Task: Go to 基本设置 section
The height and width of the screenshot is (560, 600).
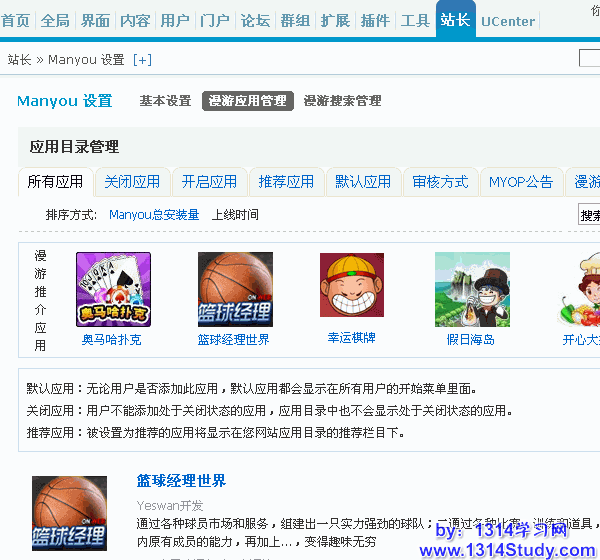Action: point(165,101)
